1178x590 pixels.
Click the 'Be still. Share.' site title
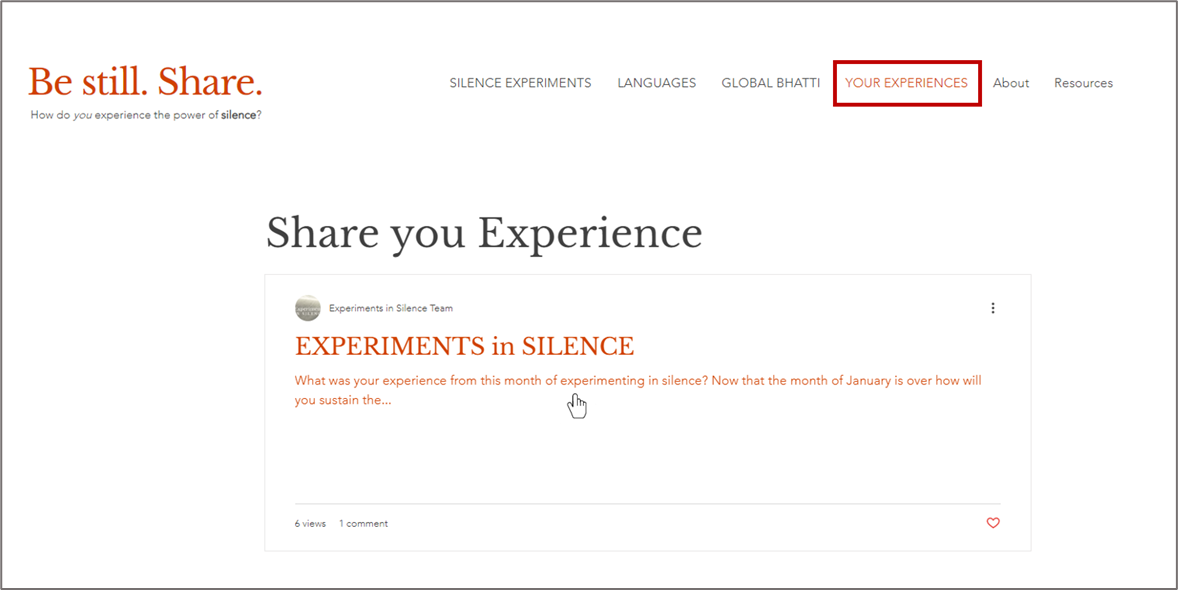tap(146, 82)
